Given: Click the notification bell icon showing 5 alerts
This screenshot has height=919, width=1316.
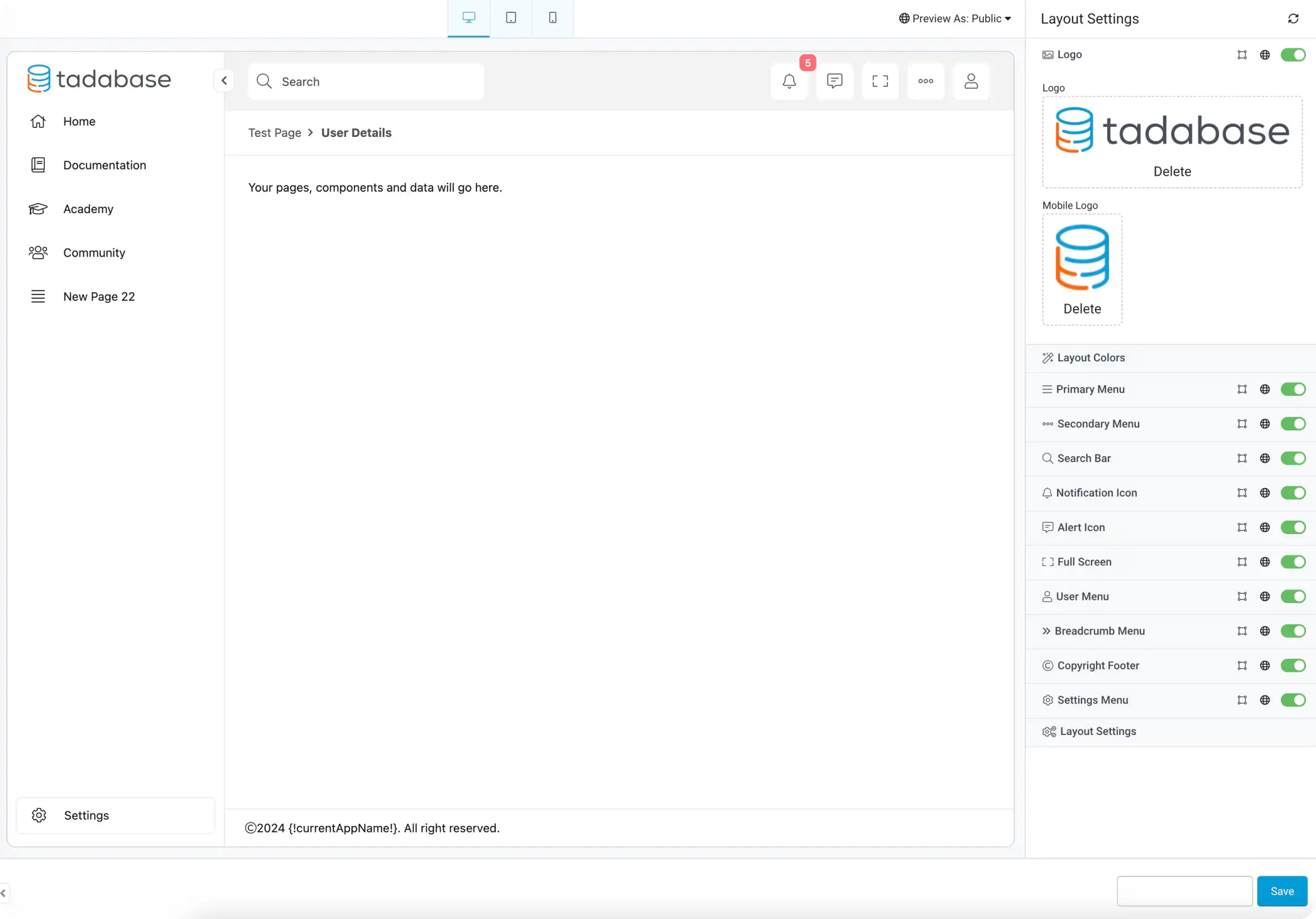Looking at the screenshot, I should point(789,81).
